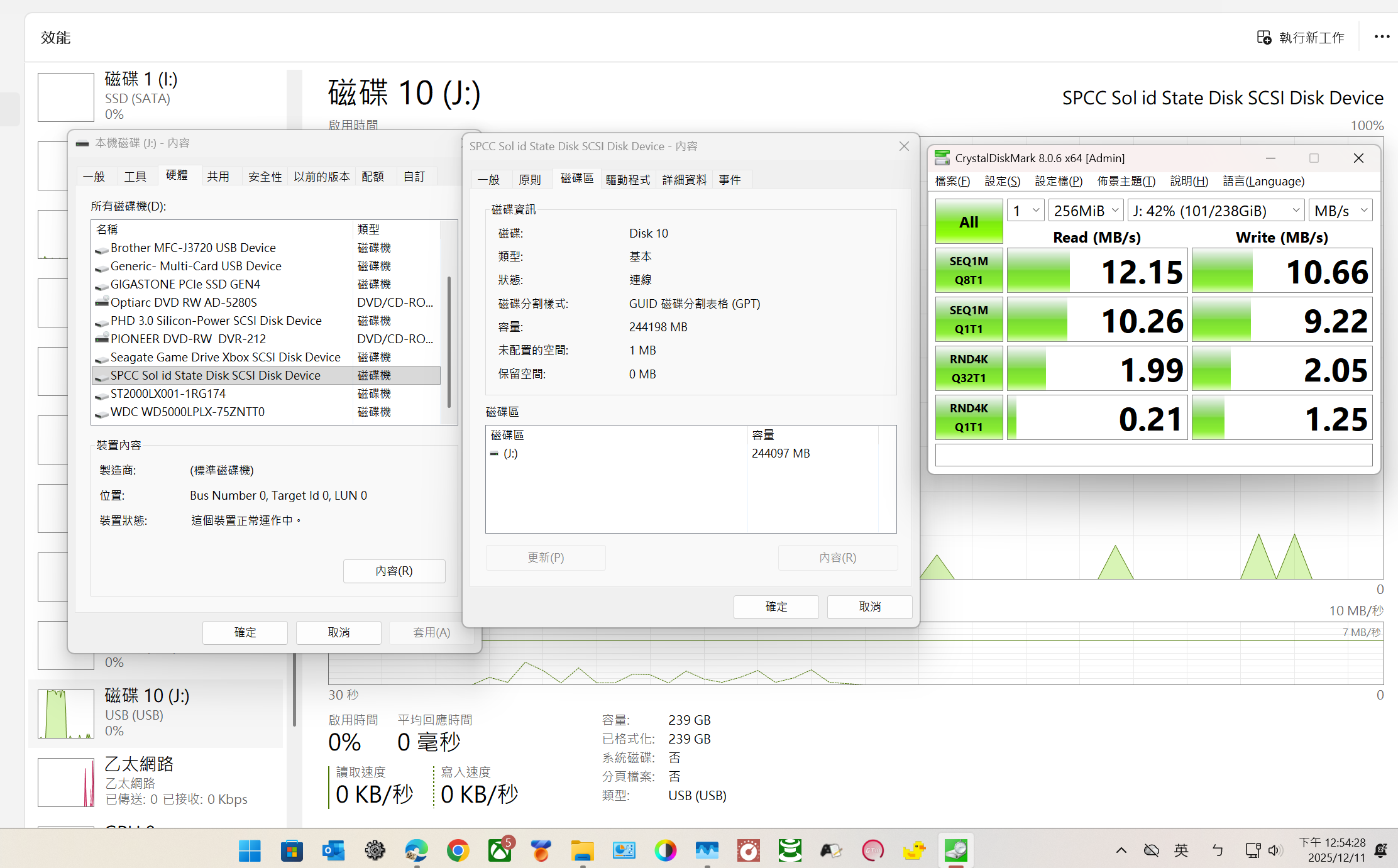Screen dimensions: 1398x868
Task: Switch to the 工具 tab in drive properties
Action: click(x=135, y=177)
